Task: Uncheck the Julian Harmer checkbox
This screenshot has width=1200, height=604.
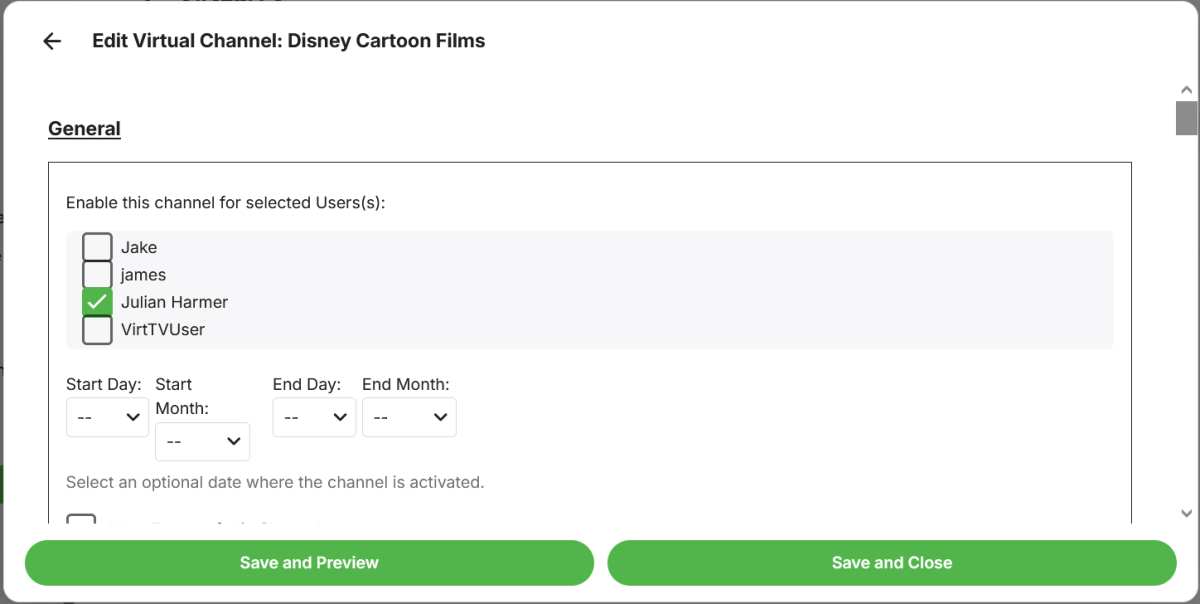Action: pos(97,302)
